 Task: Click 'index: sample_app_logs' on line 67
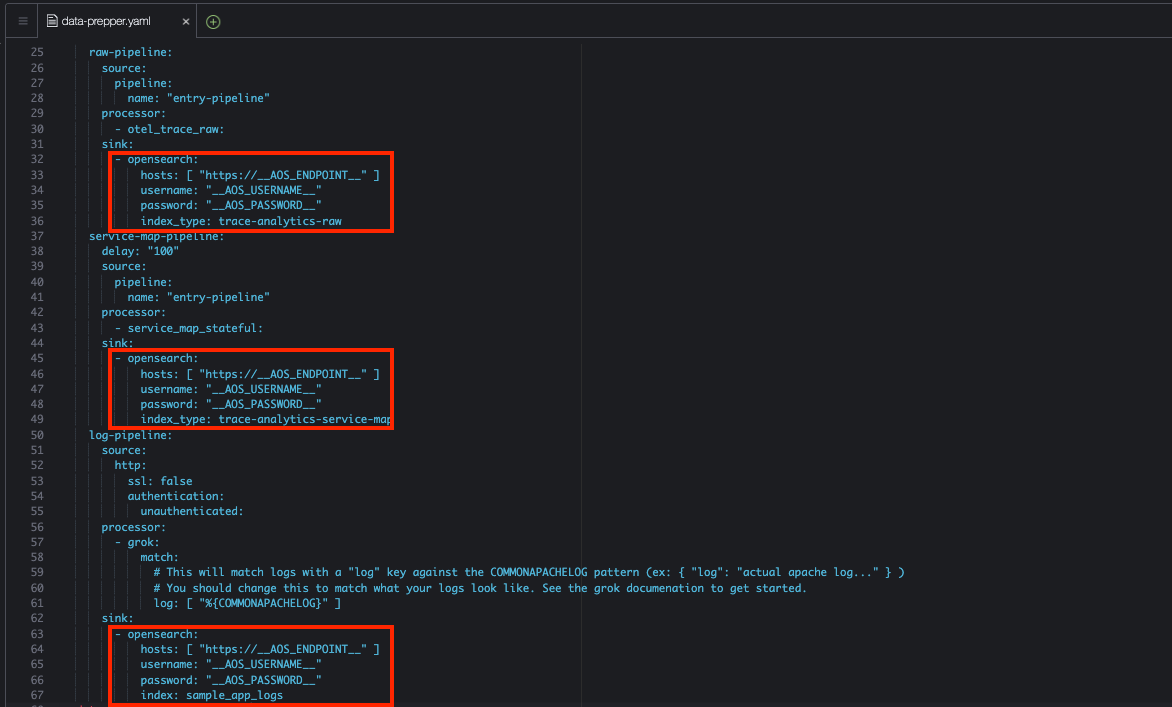212,695
